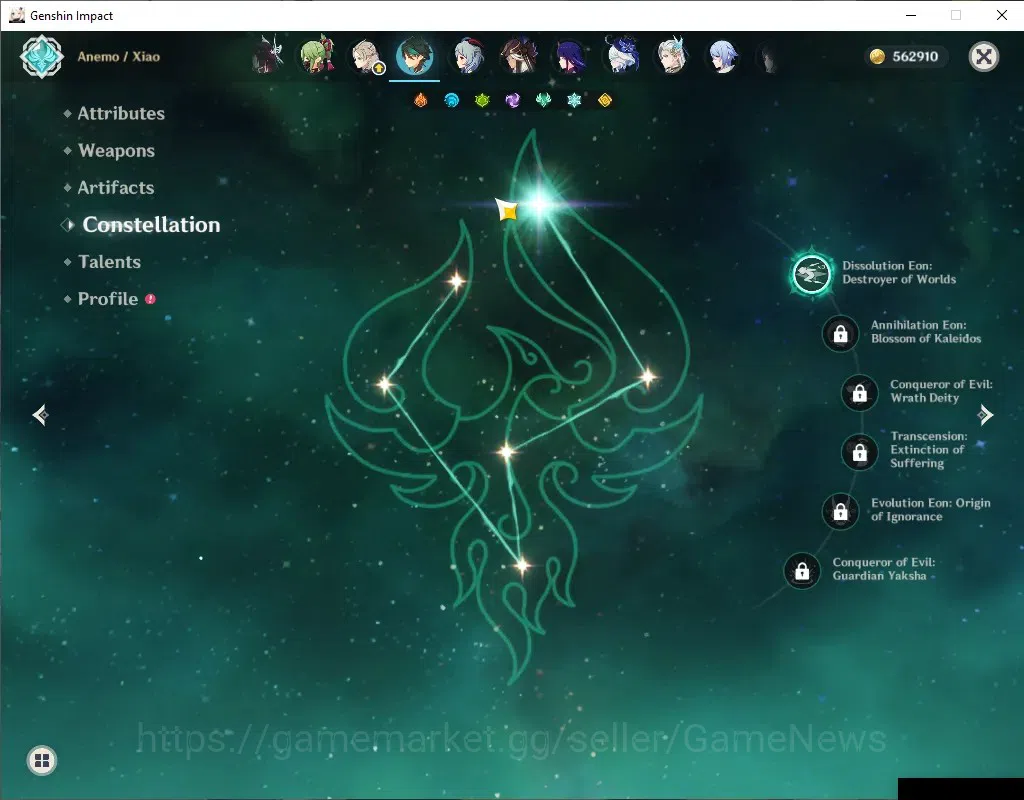Screen dimensions: 1024x800
Task: Click the Mora balance 562910
Action: pos(906,57)
